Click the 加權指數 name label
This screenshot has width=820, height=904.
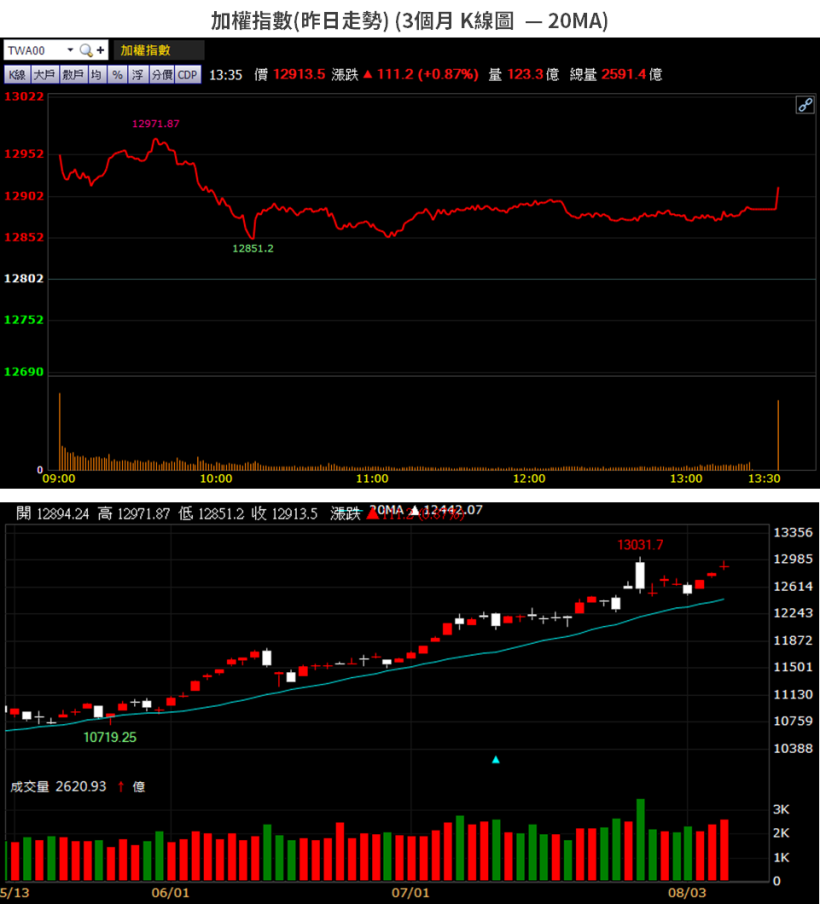144,50
